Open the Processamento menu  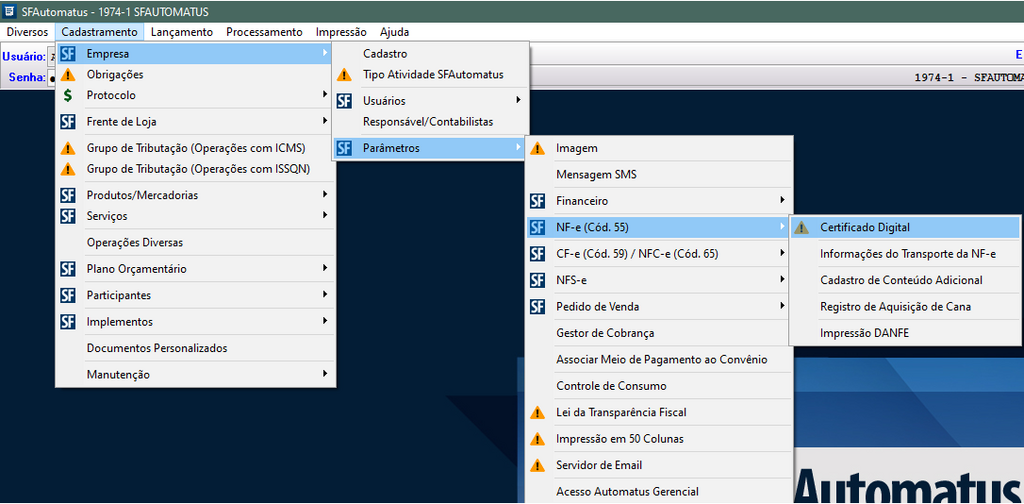click(264, 32)
